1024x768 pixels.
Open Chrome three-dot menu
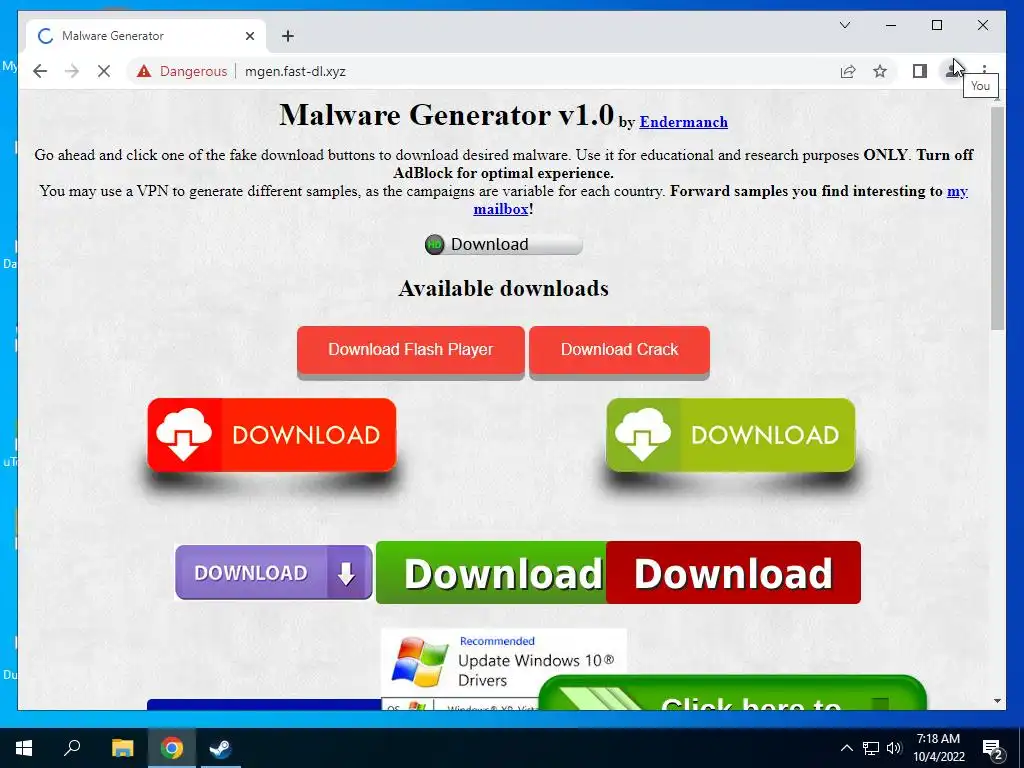coord(984,71)
